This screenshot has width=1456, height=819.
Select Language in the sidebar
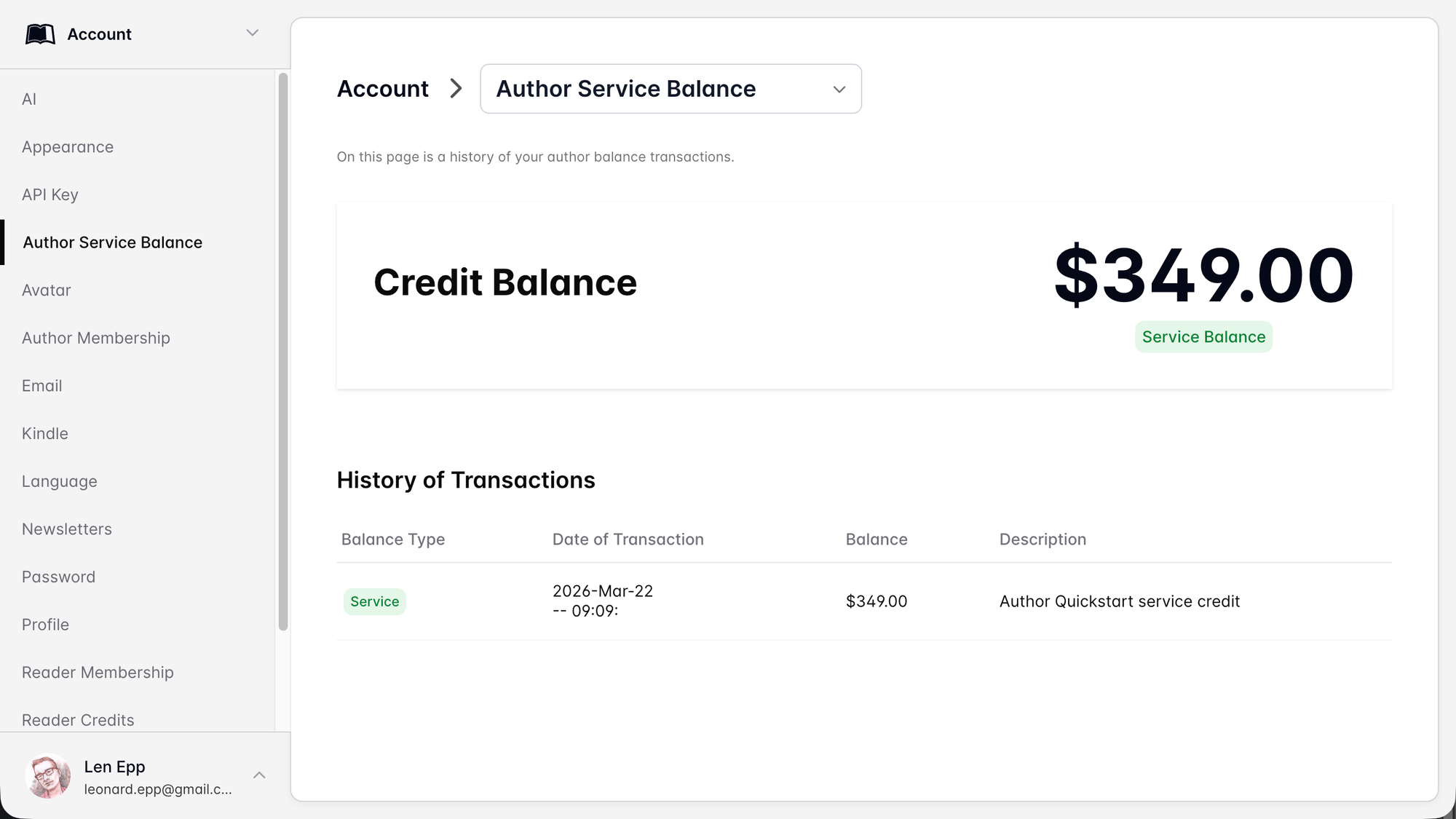[60, 481]
